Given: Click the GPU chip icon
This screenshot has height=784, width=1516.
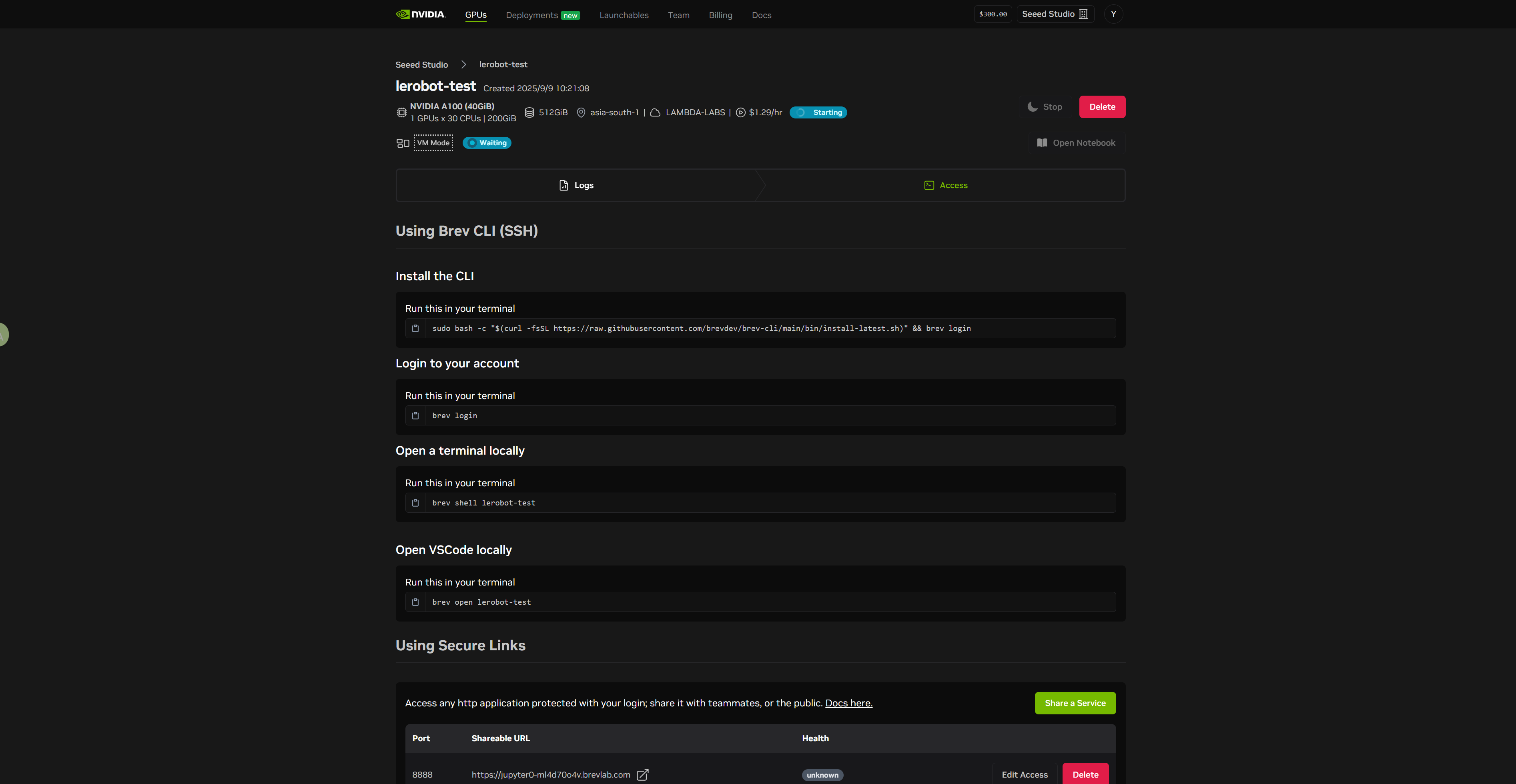Looking at the screenshot, I should pos(401,112).
